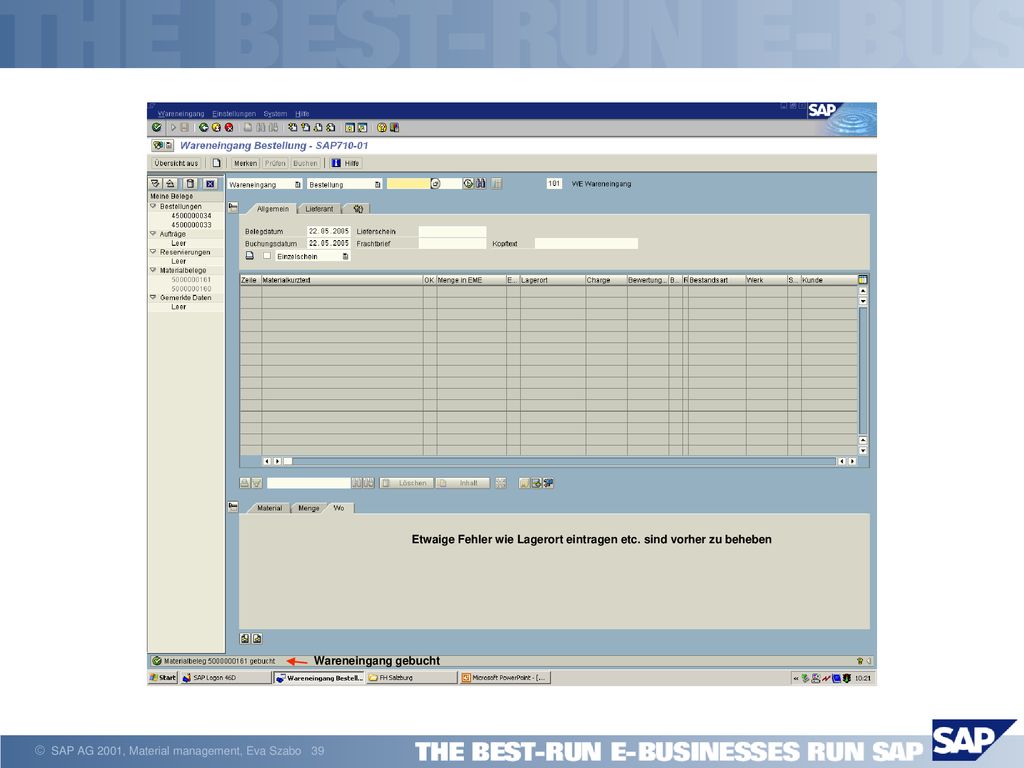Click the generate shortcut icon in toolbar
The image size is (1024, 768).
[x=362, y=127]
